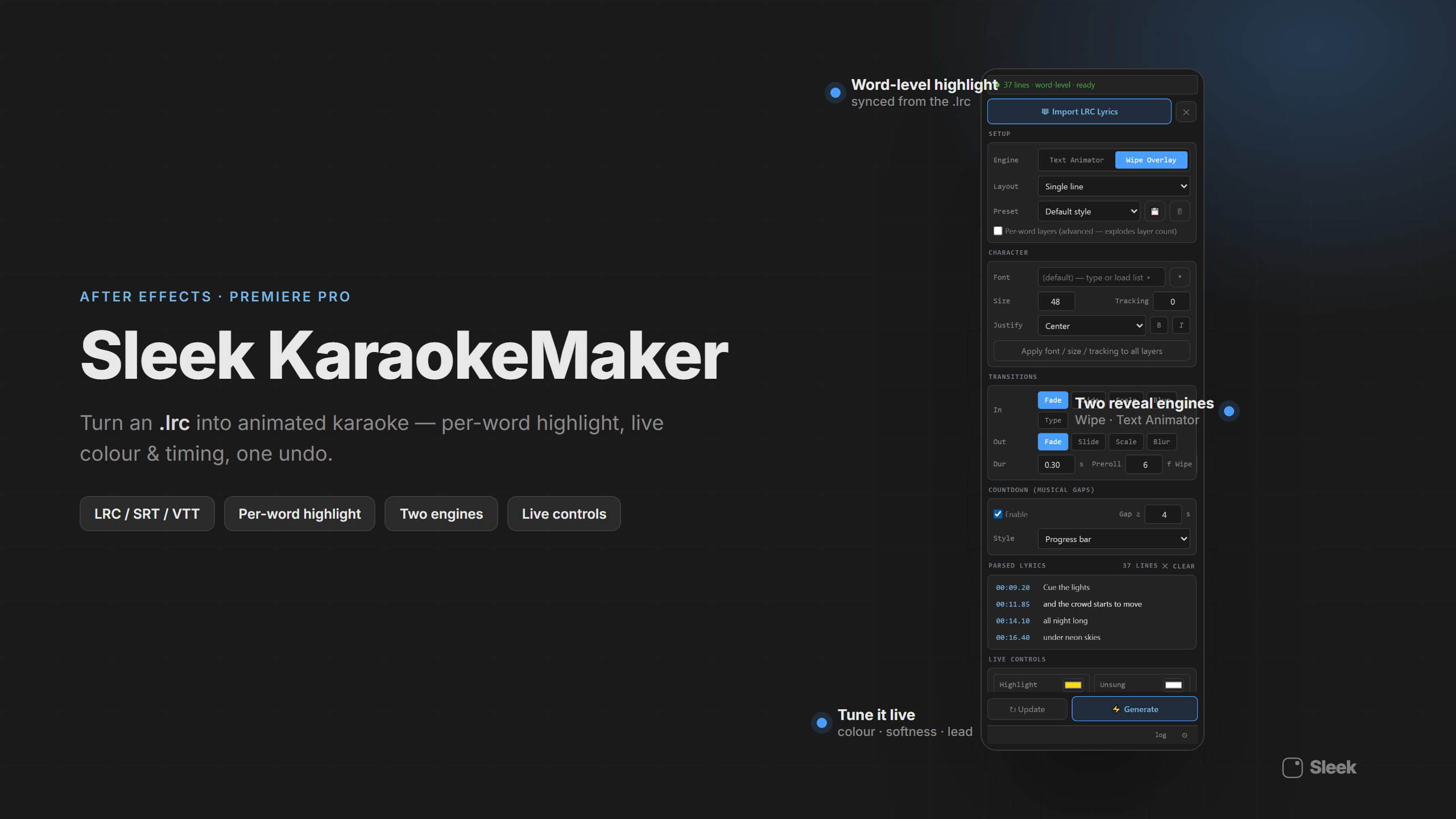Open settings with the footer gear icon
Image resolution: width=1456 pixels, height=819 pixels.
pos(1185,735)
